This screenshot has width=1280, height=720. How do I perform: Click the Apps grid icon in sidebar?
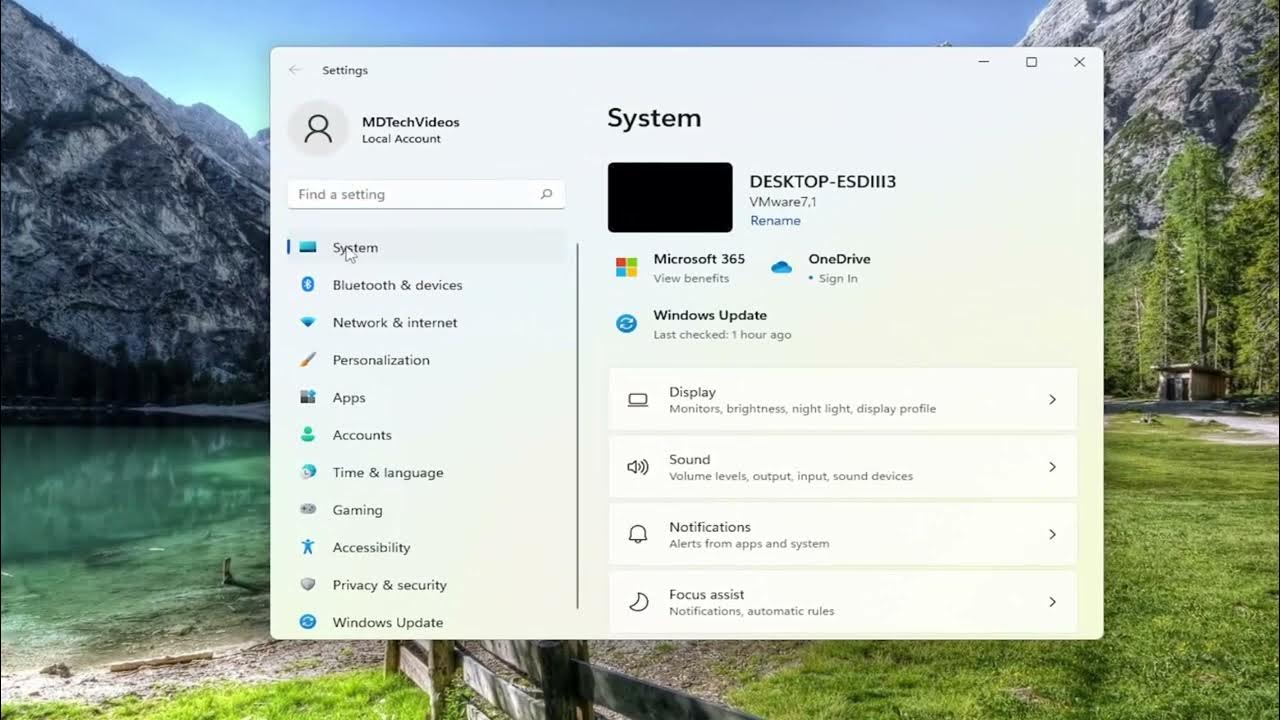tap(308, 397)
